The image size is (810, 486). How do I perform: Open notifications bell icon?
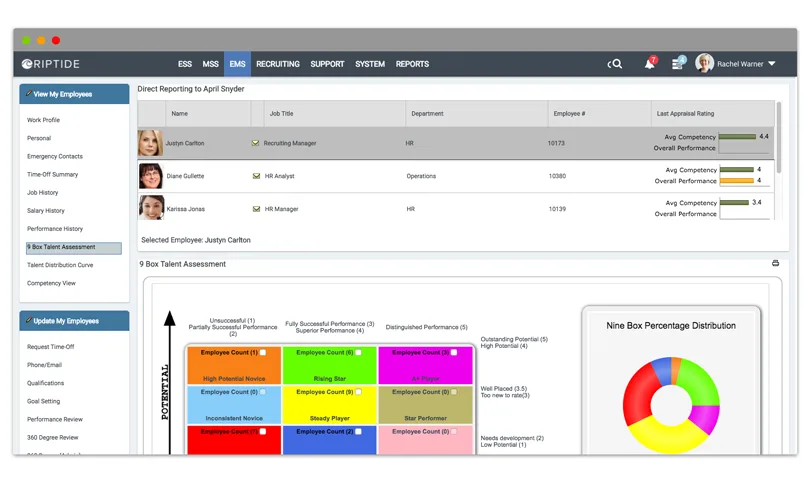click(650, 64)
